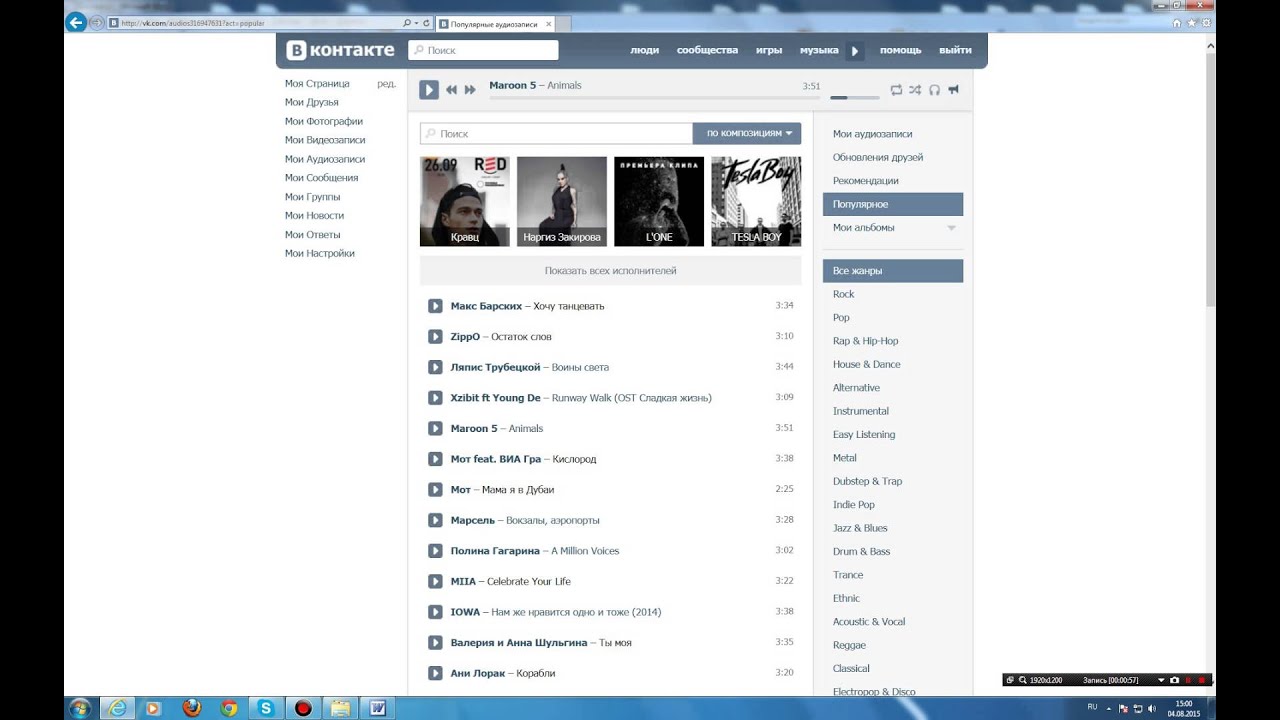Skip to previous track in the player
Screen dimensions: 1280x720
(451, 90)
